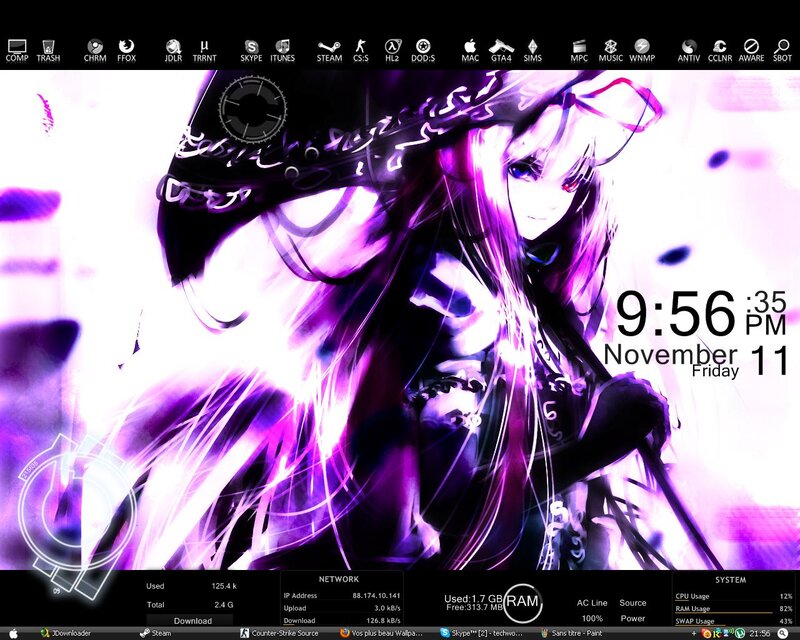Launch SIMS from the dock
Viewport: 800px width, 640px height.
[x=532, y=51]
